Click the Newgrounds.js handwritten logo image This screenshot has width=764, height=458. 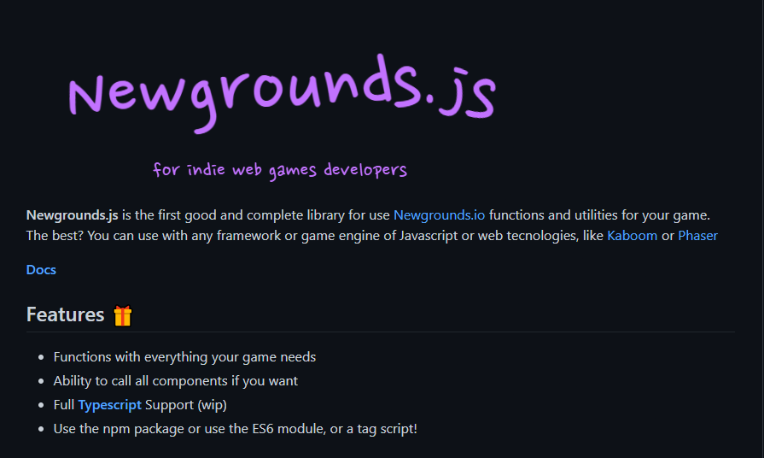pyautogui.click(x=282, y=94)
